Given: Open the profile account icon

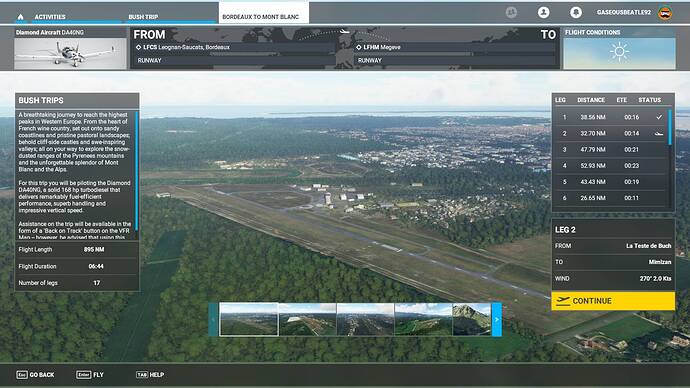Looking at the screenshot, I should (543, 12).
